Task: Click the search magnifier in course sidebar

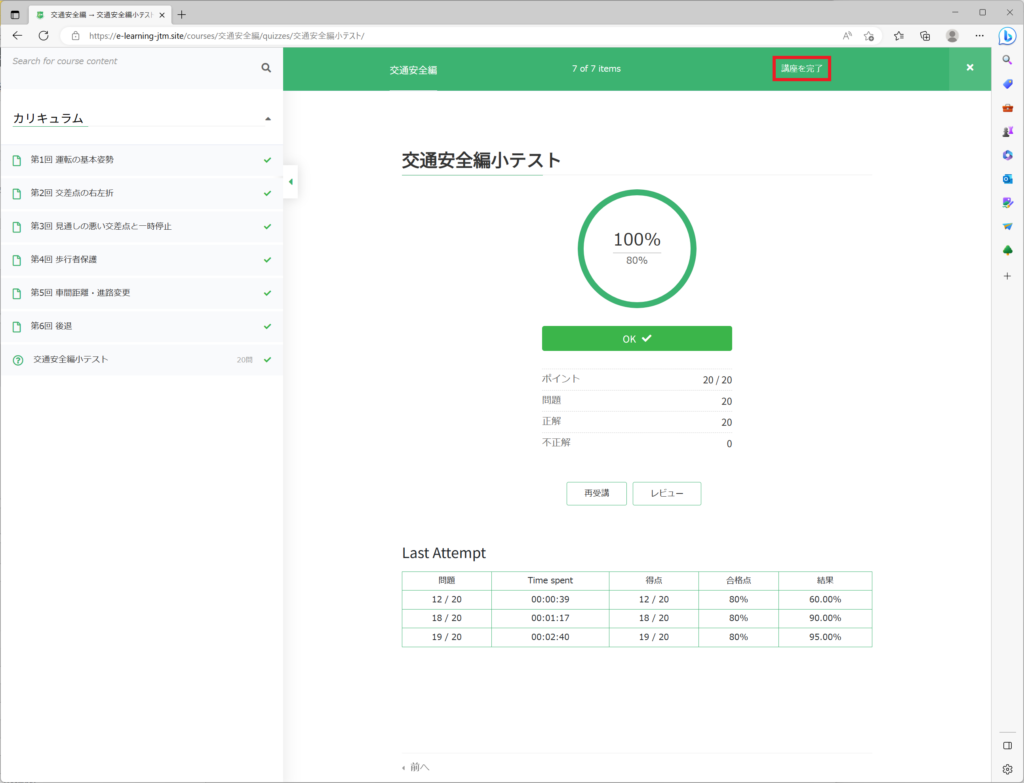Action: click(266, 68)
